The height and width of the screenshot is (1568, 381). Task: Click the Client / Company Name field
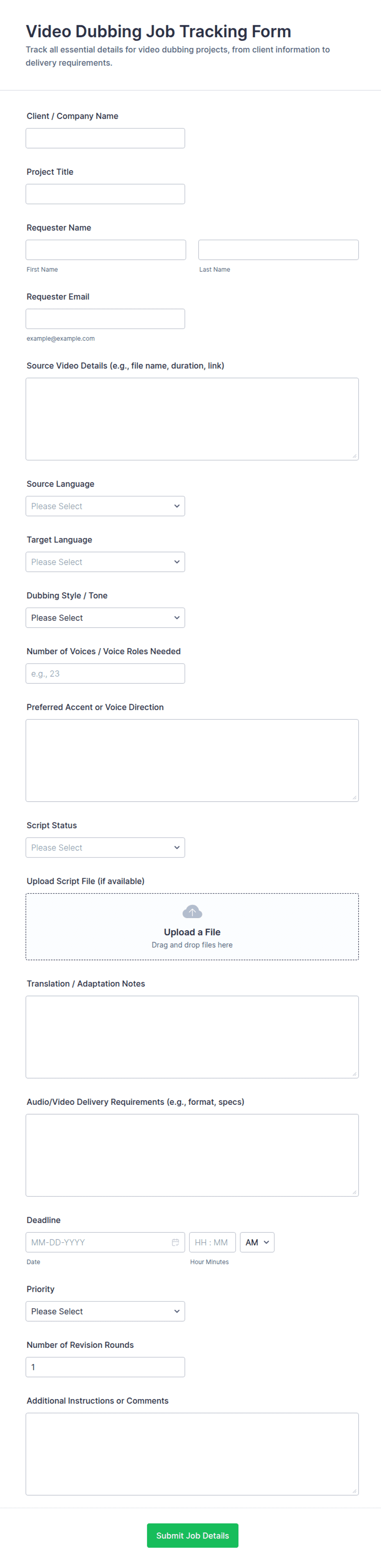click(x=105, y=138)
